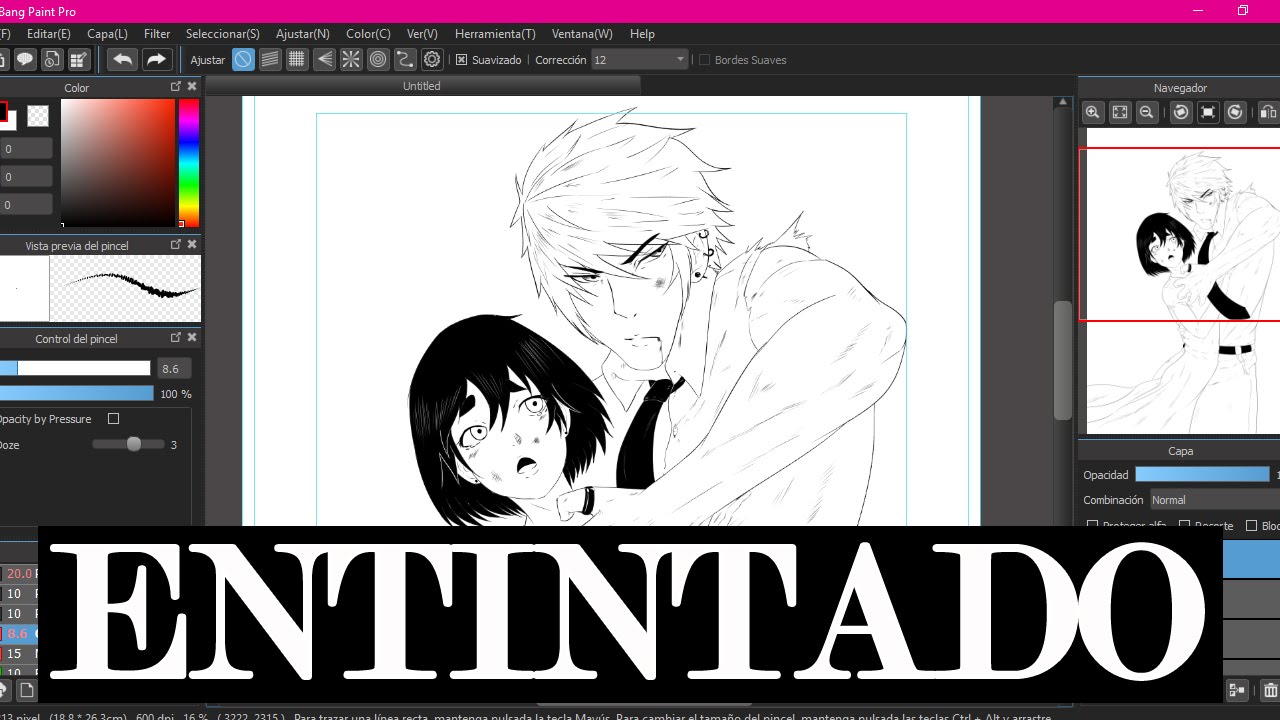Zoom out using the Navegador magnifier minus
The height and width of the screenshot is (720, 1280).
coord(1147,112)
